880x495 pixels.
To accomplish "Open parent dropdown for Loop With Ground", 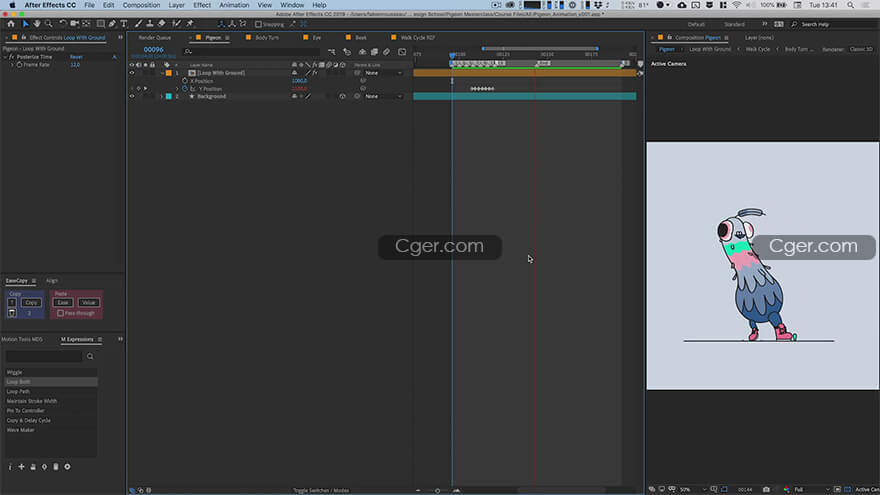I will click(384, 73).
